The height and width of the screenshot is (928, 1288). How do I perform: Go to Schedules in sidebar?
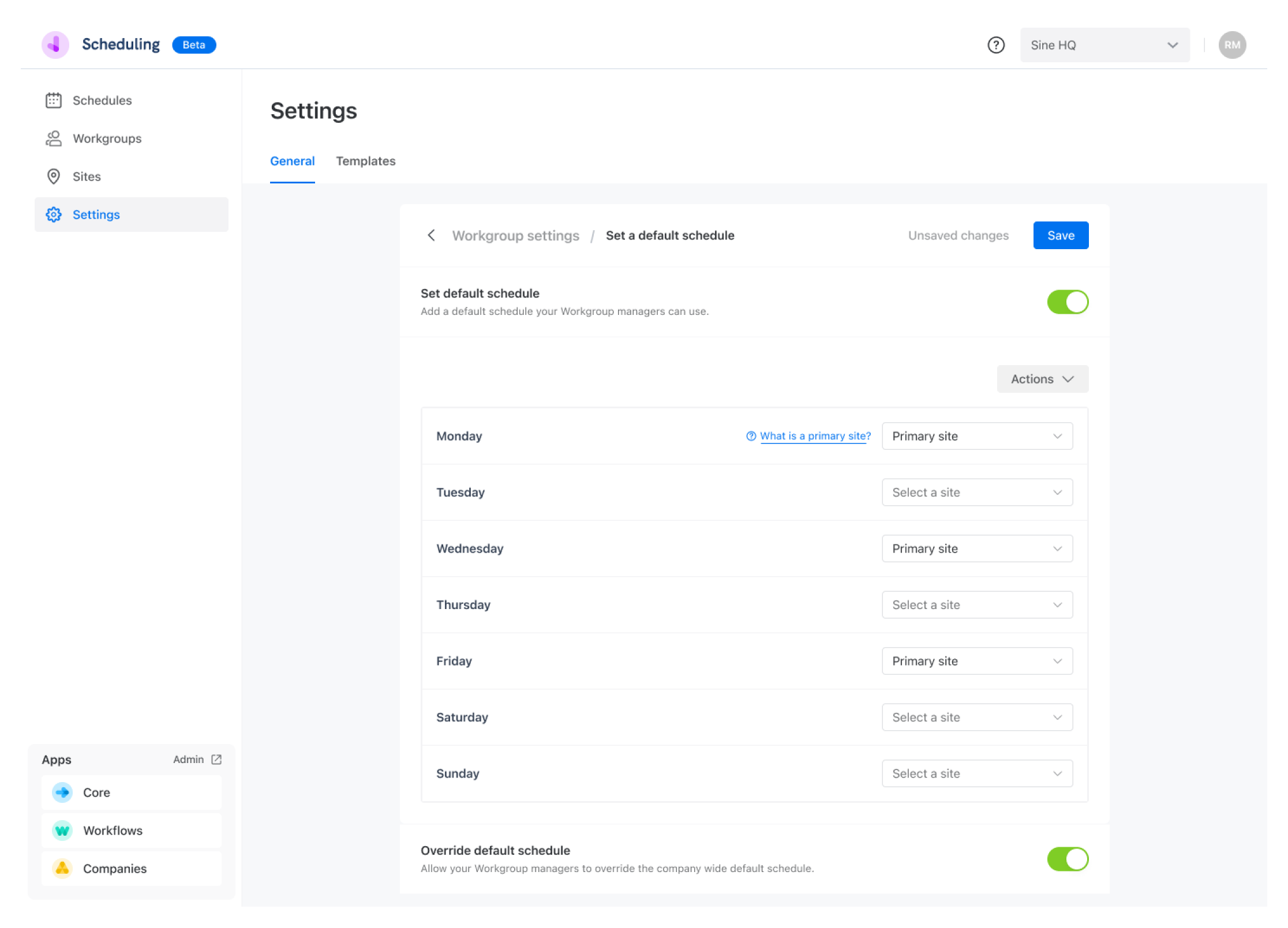[132, 100]
